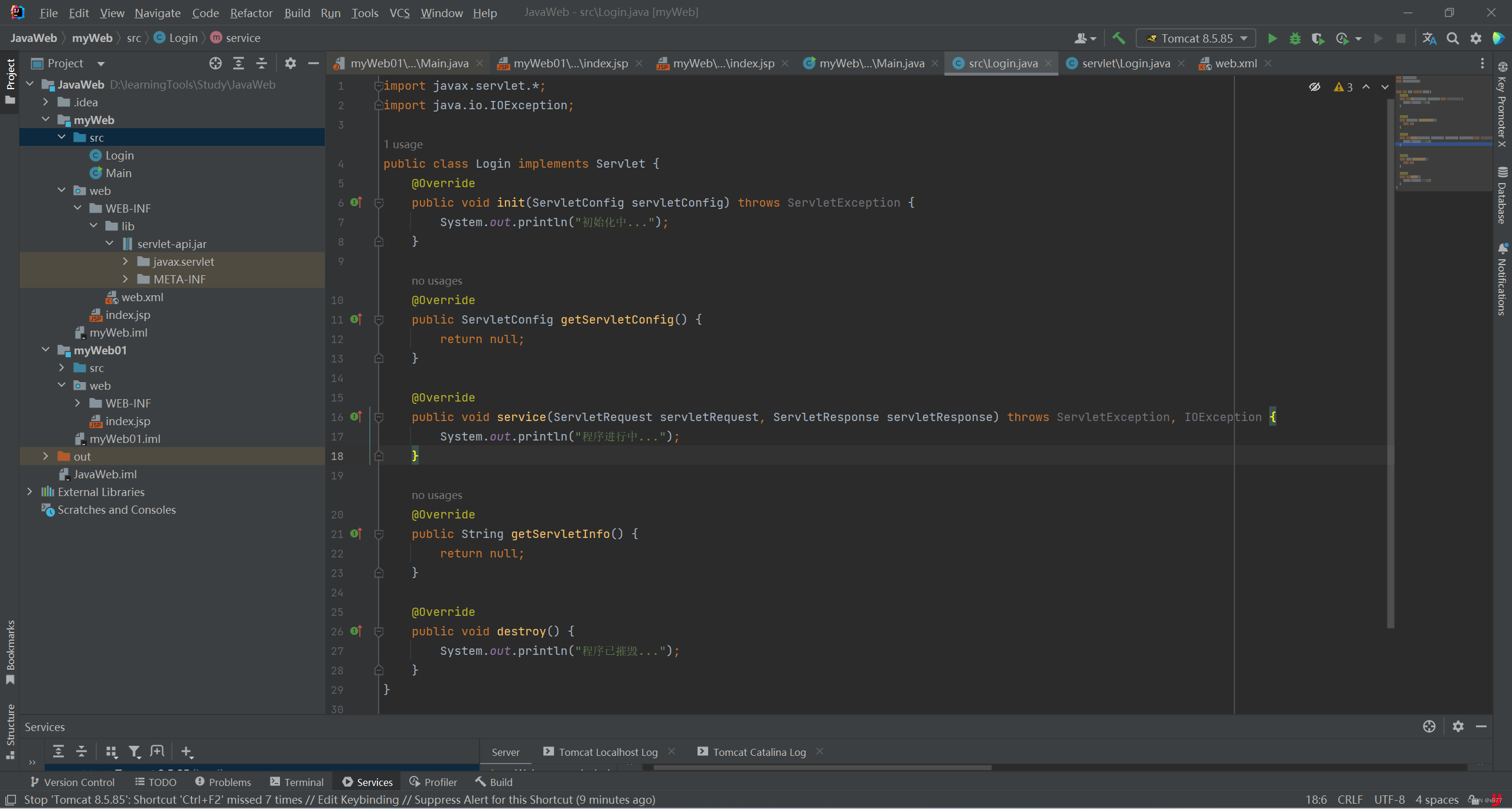Click the Debug bug icon

pos(1295,38)
